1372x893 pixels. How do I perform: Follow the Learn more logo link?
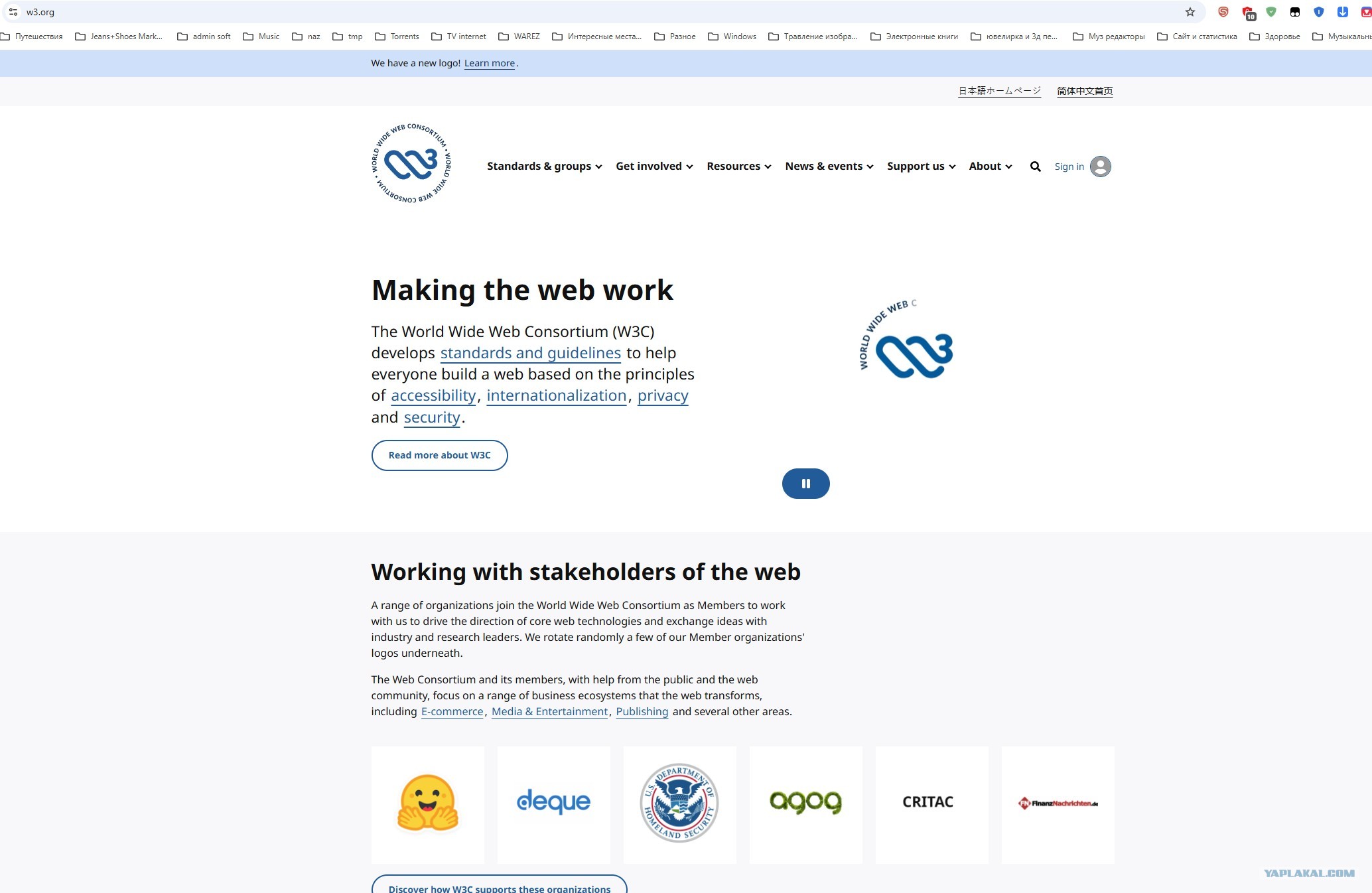tap(490, 64)
